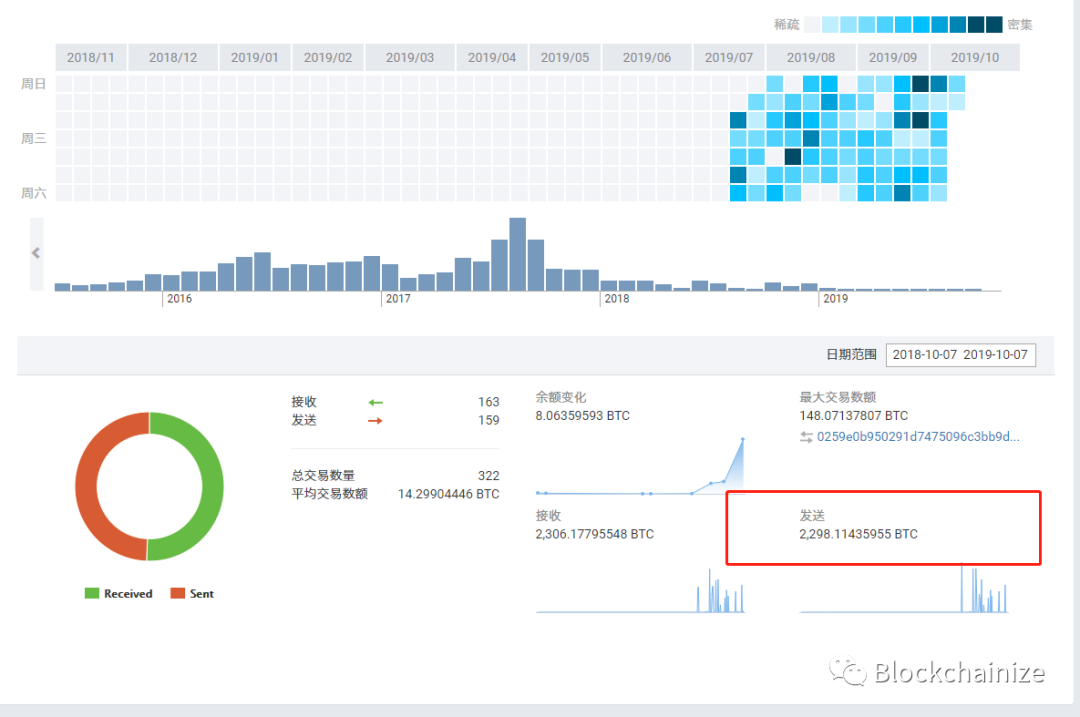The image size is (1080, 717).
Task: Click the darkest navy cell in the 周日 row
Action: (920, 84)
